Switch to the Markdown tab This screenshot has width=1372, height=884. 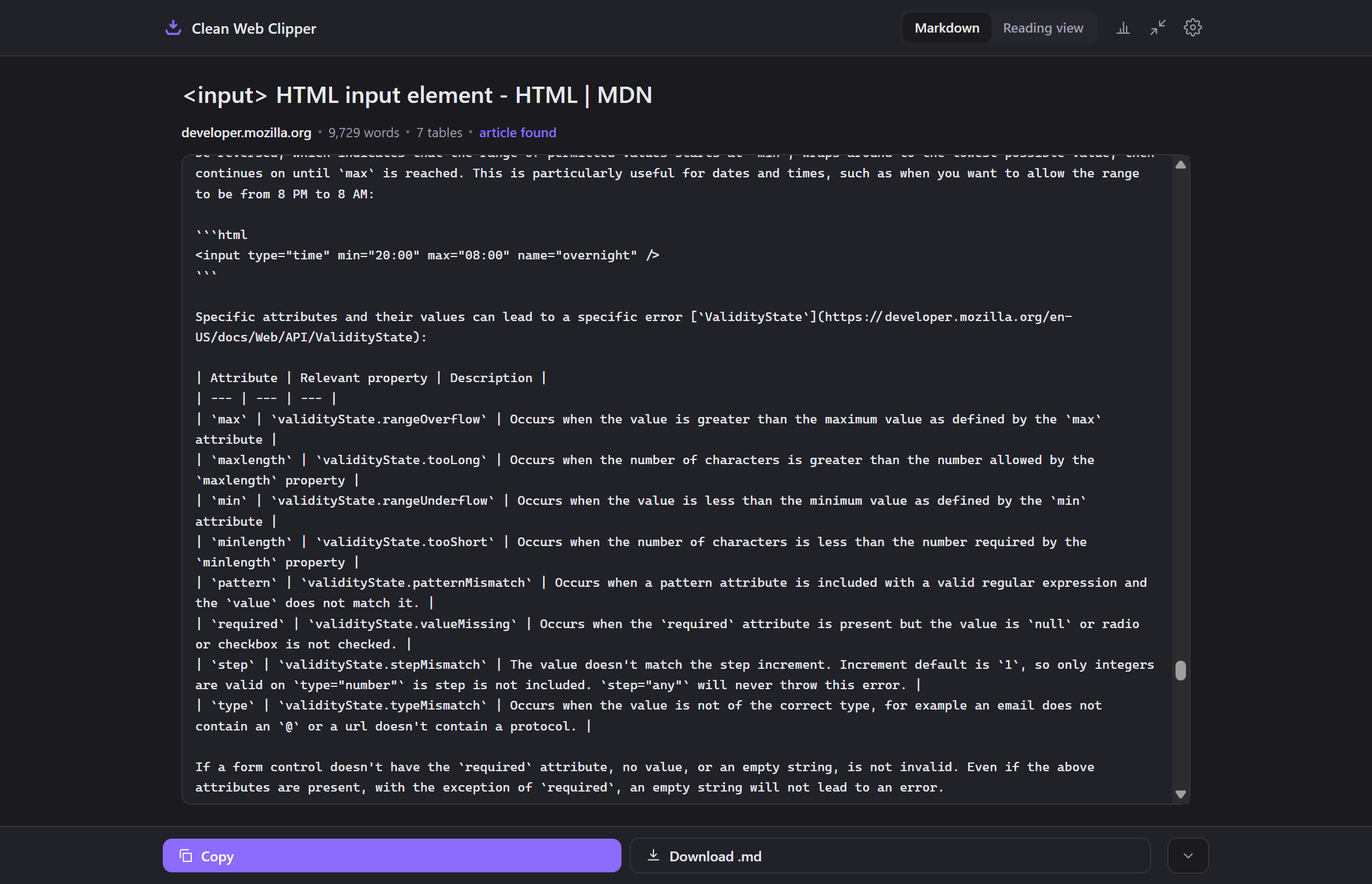(x=946, y=28)
